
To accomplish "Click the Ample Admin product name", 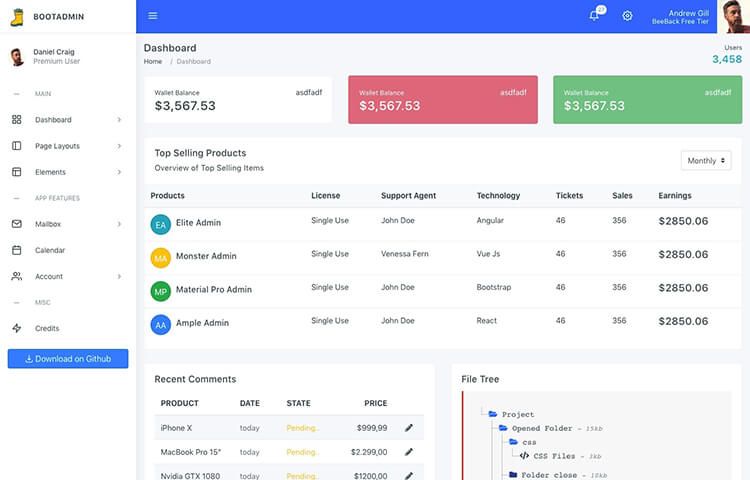I will 202,323.
